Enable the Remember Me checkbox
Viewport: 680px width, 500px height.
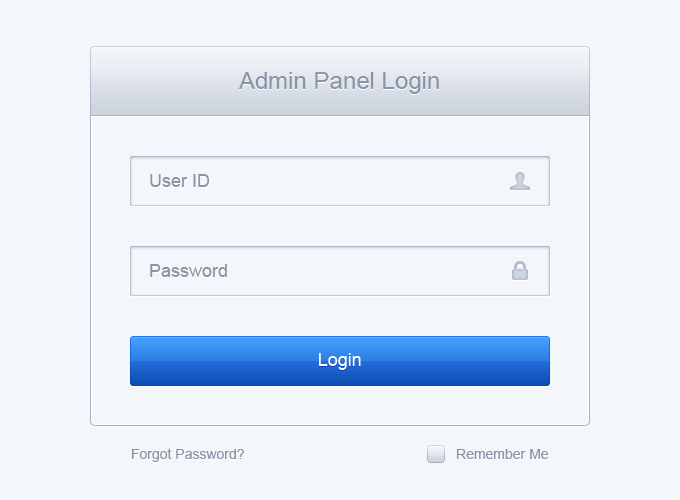(x=436, y=454)
